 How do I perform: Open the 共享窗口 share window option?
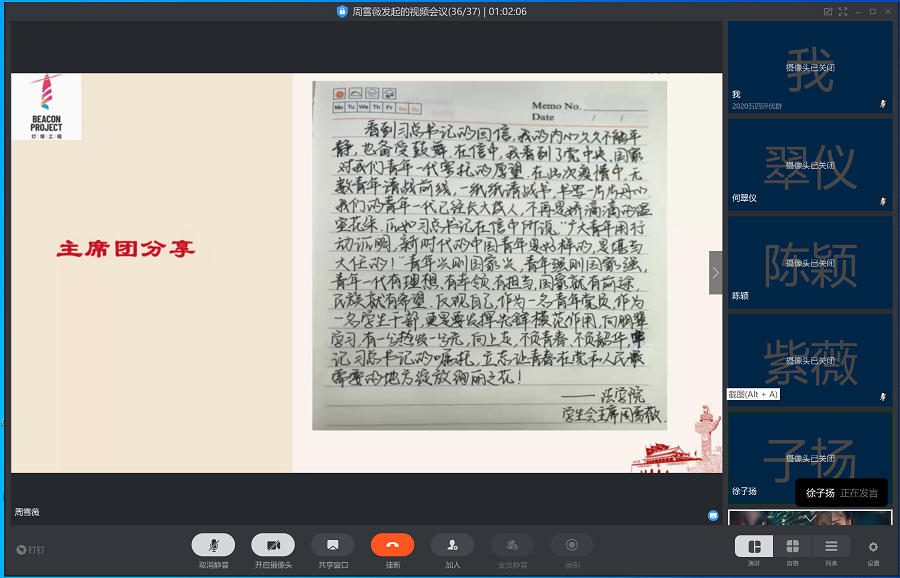[x=332, y=545]
